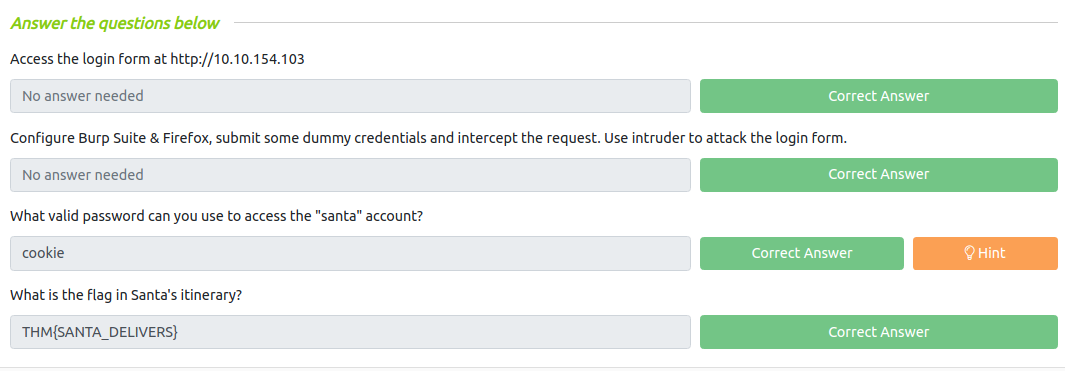The height and width of the screenshot is (371, 1065).
Task: Click the question about the santa account password
Action: click(x=217, y=217)
